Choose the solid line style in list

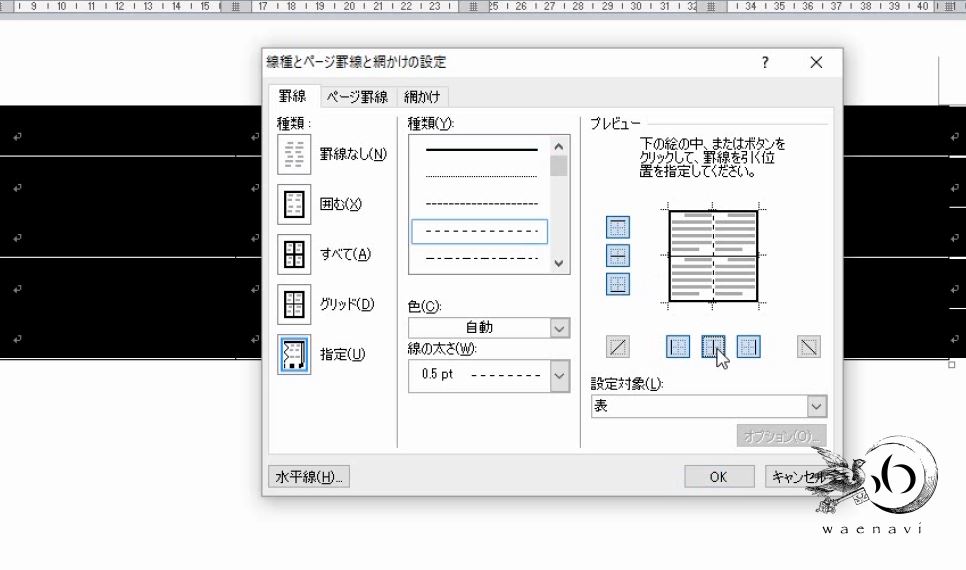pyautogui.click(x=481, y=149)
